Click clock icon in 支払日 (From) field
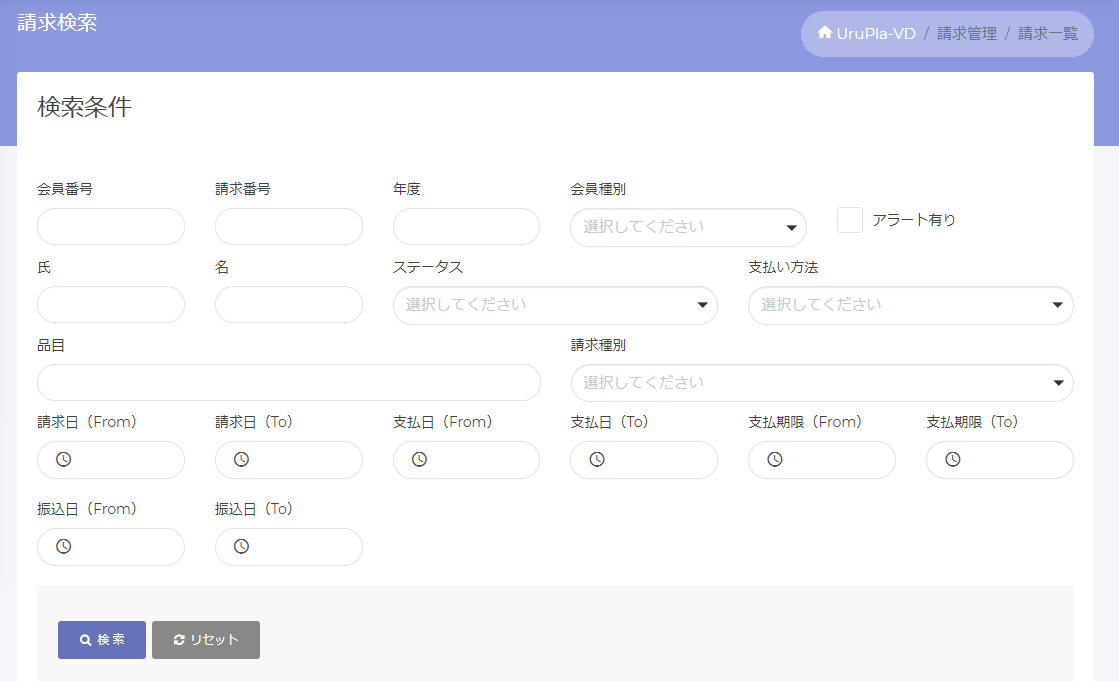This screenshot has height=681, width=1119. point(419,460)
